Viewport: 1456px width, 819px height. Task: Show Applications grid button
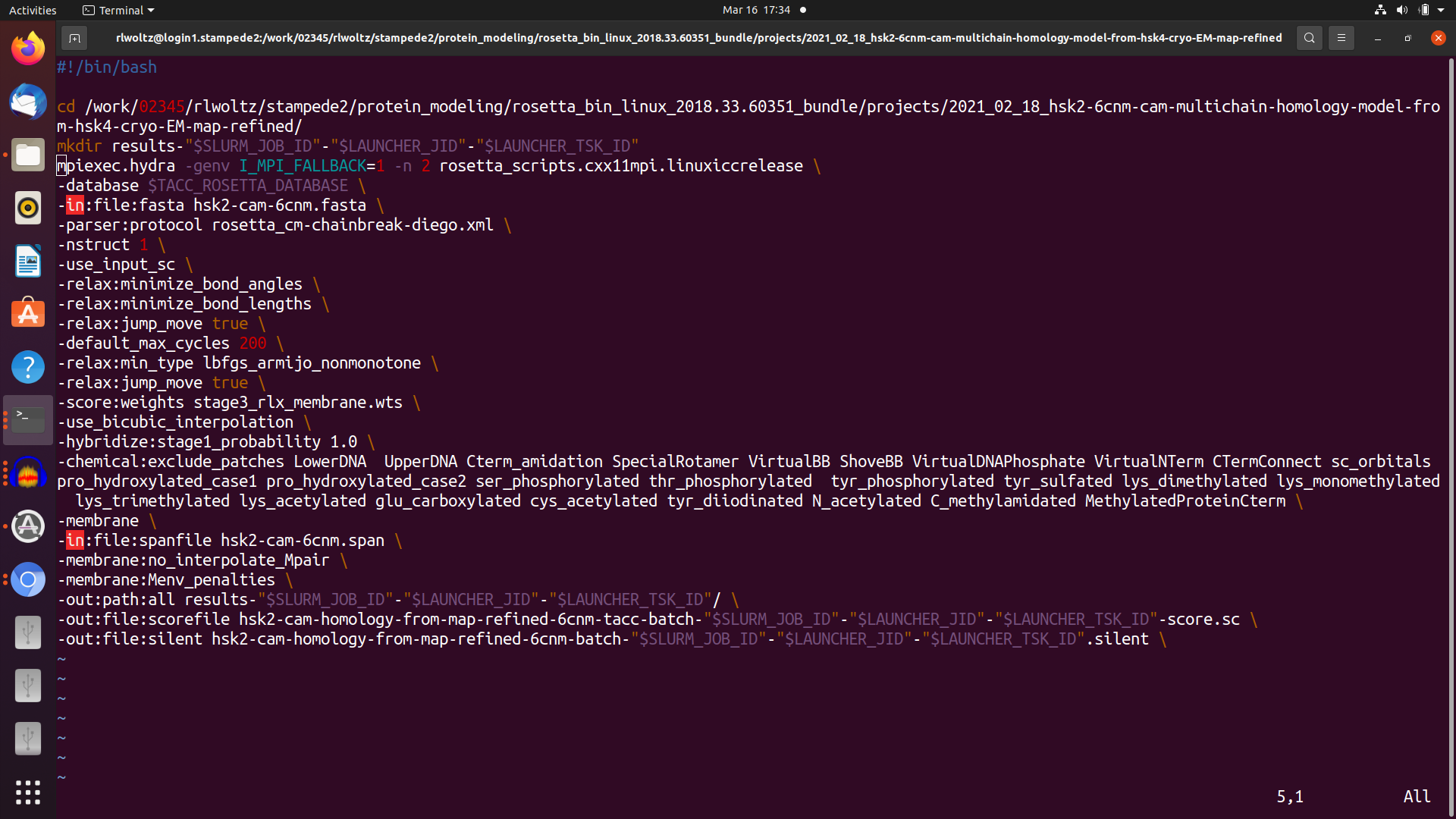[28, 792]
